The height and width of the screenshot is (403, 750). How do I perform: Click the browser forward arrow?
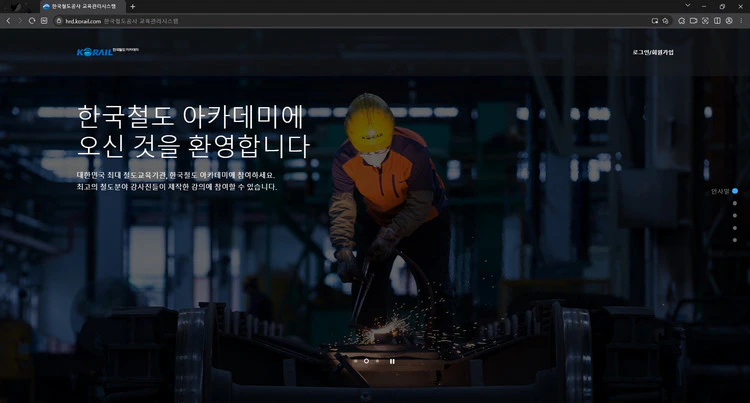point(20,21)
